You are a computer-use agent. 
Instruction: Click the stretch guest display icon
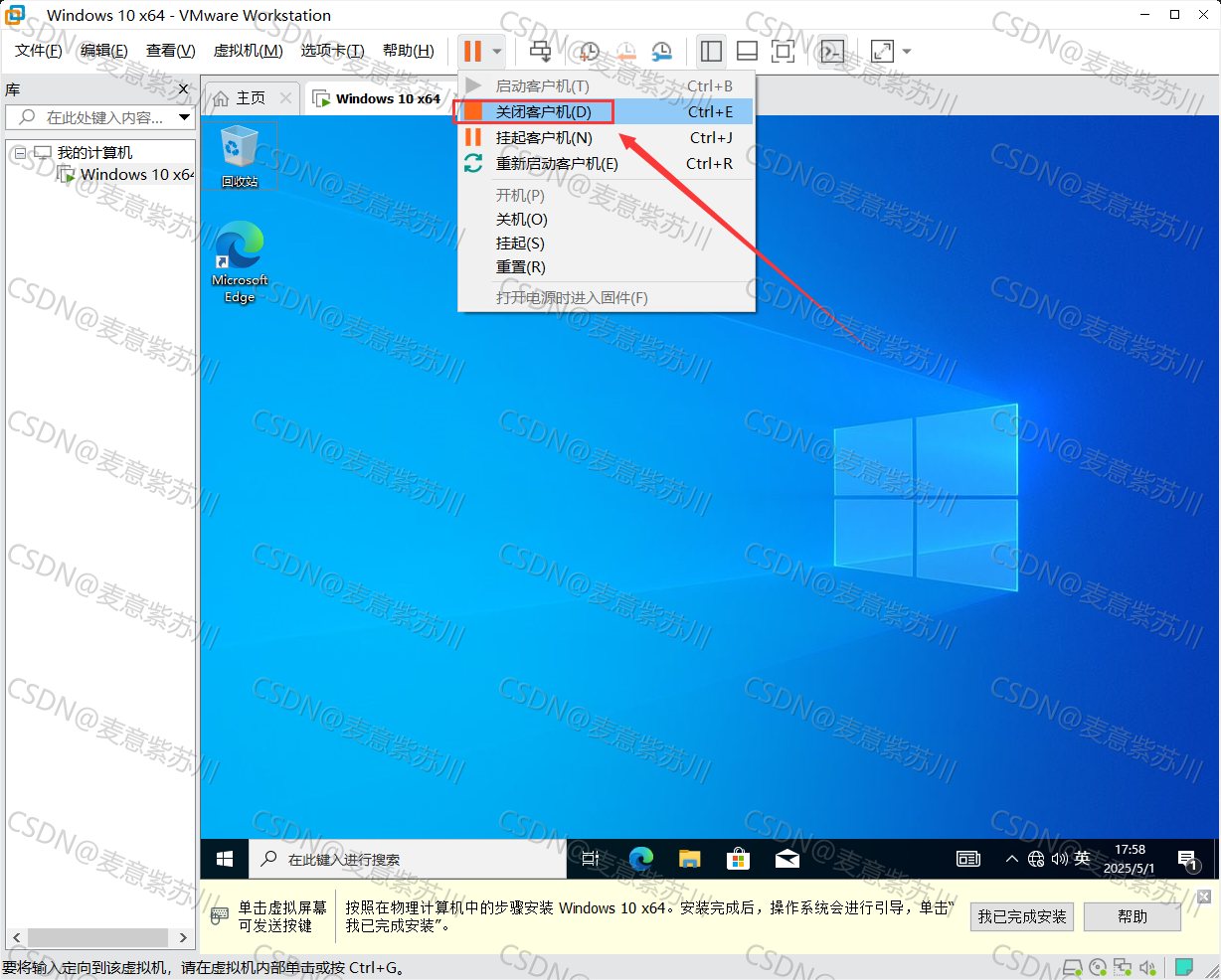[x=882, y=51]
